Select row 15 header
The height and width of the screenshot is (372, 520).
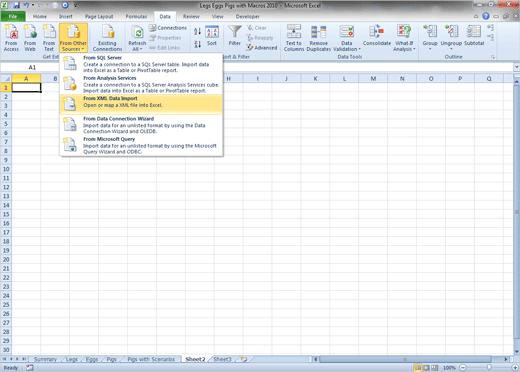(6, 214)
